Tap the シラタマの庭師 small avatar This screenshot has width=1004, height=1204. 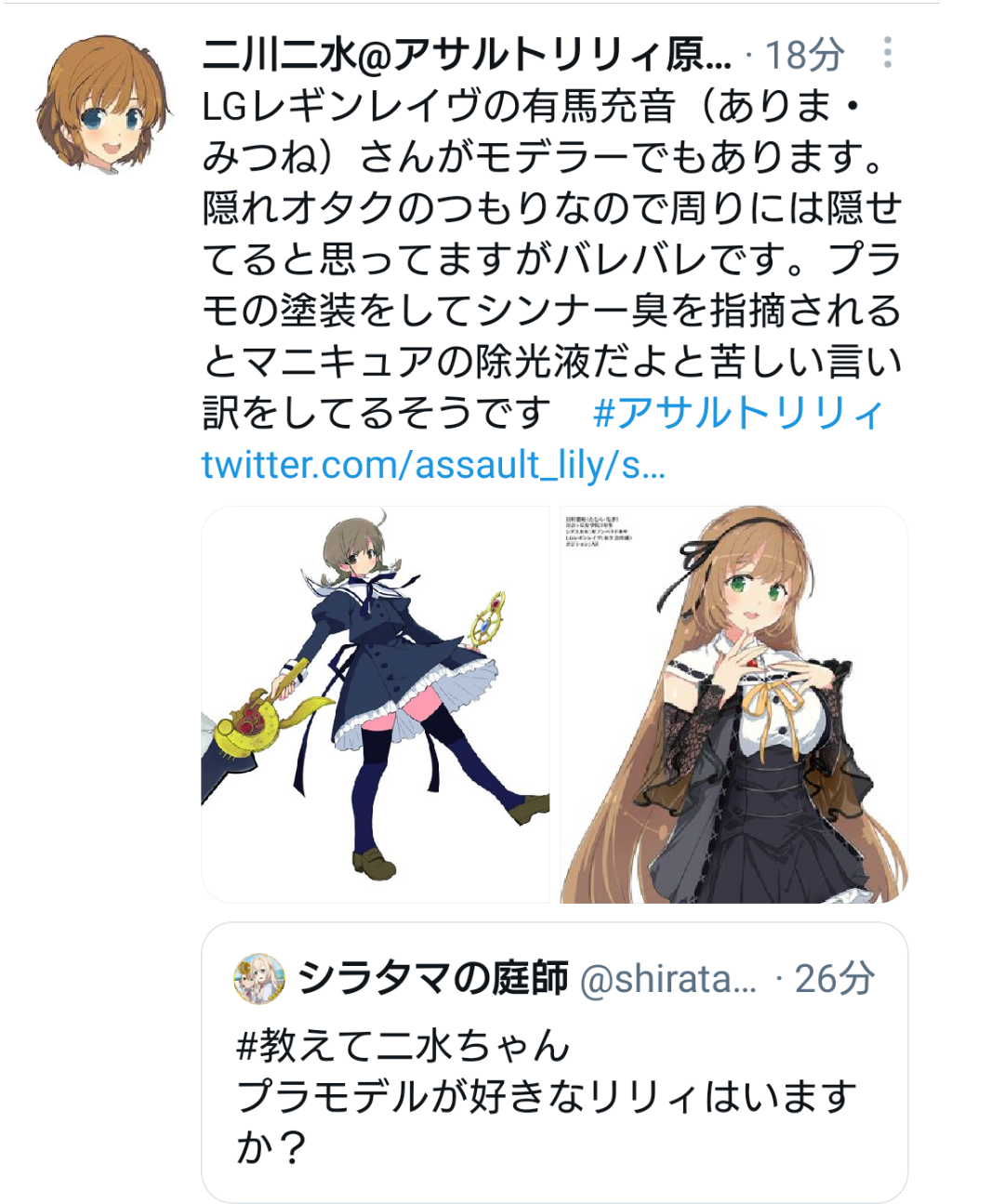coord(258,978)
